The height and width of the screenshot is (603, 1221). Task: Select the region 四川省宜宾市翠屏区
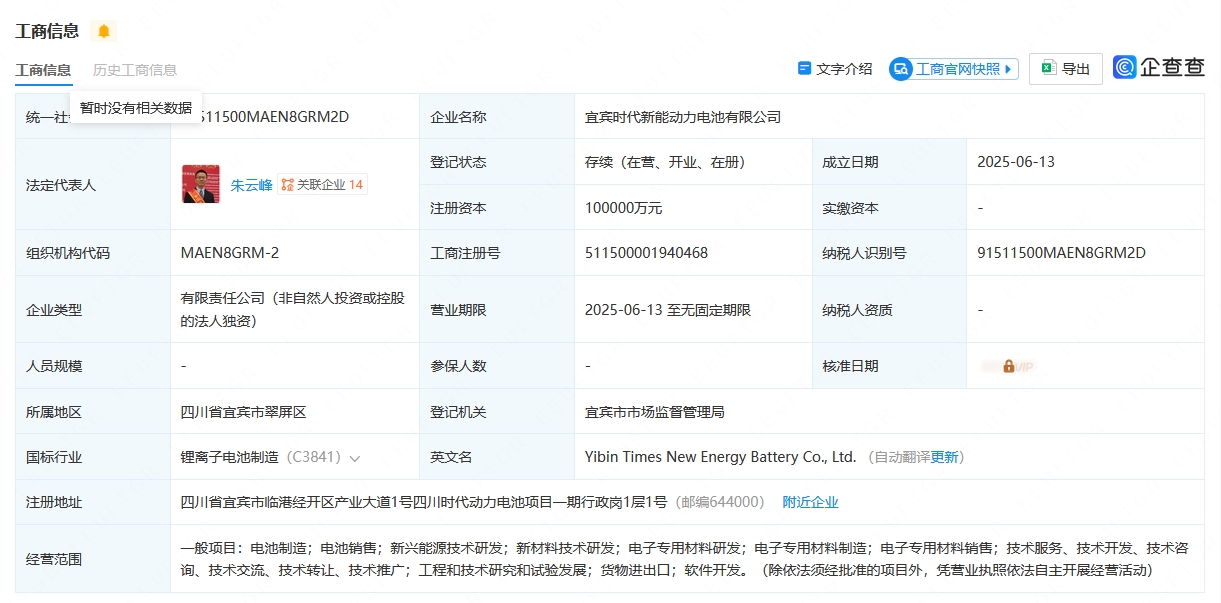(x=244, y=412)
